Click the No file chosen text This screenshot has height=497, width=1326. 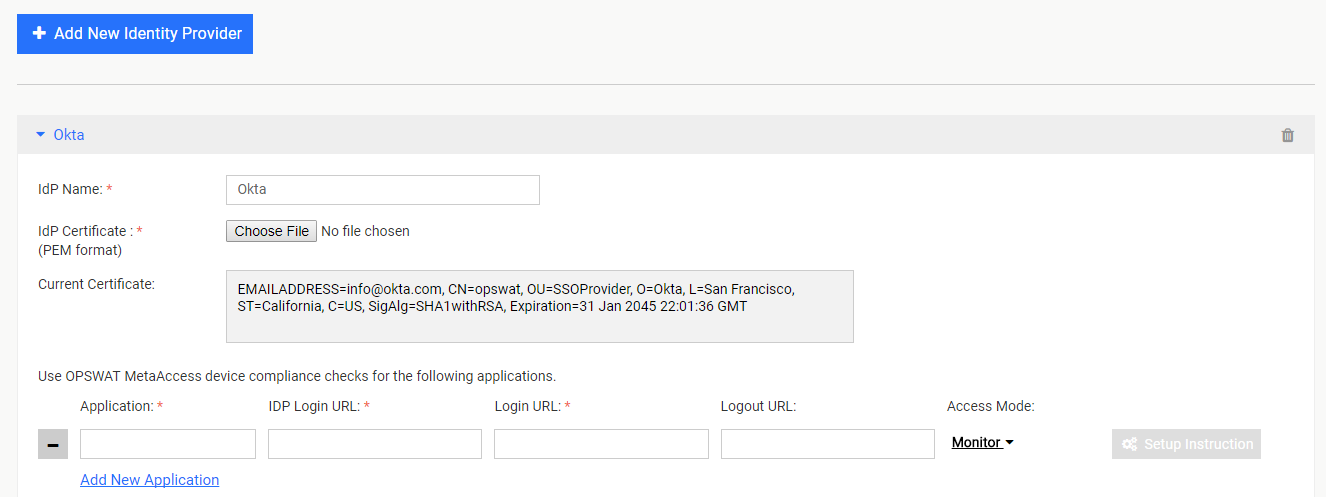tap(365, 231)
